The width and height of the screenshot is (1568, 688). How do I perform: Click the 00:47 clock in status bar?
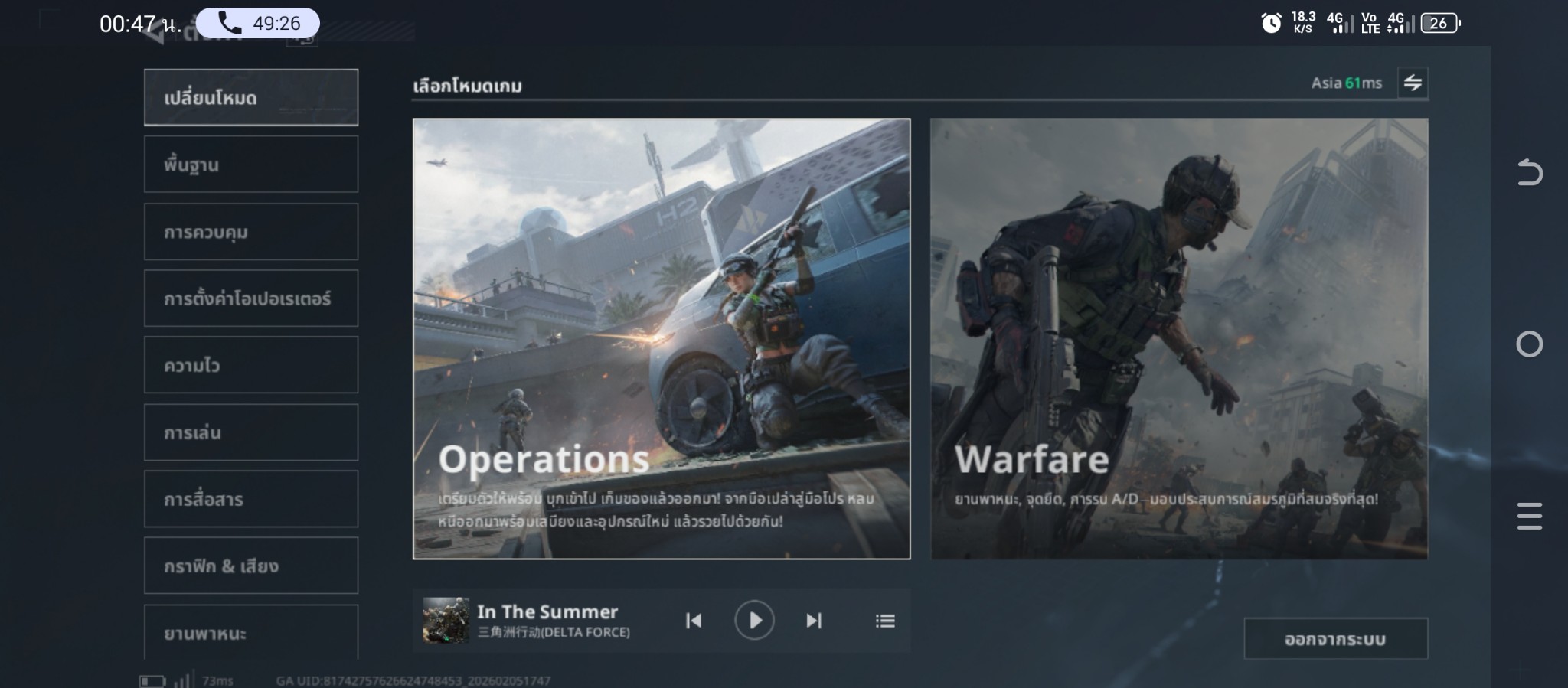click(140, 24)
